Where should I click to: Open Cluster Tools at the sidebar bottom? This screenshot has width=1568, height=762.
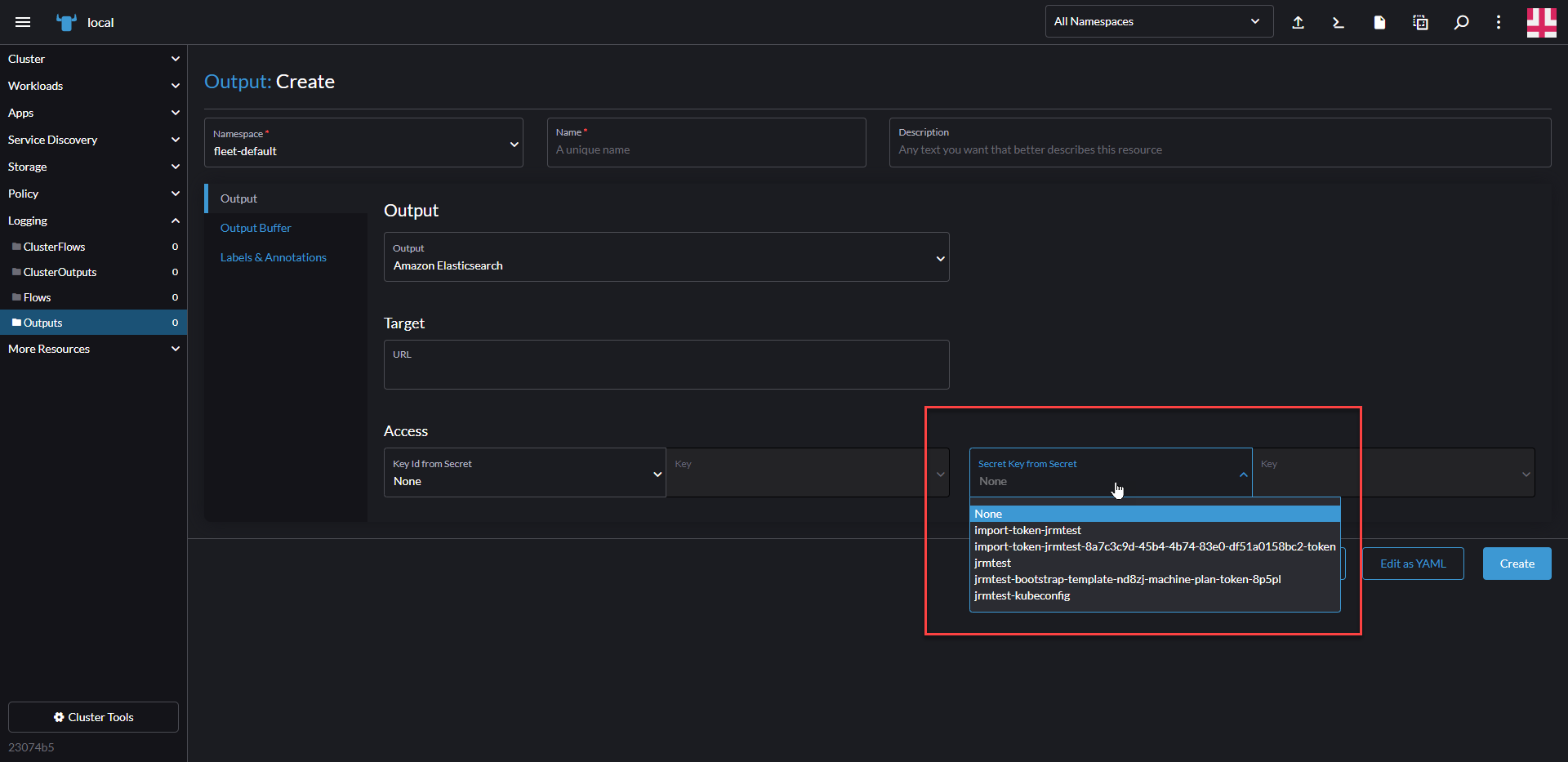pos(92,717)
